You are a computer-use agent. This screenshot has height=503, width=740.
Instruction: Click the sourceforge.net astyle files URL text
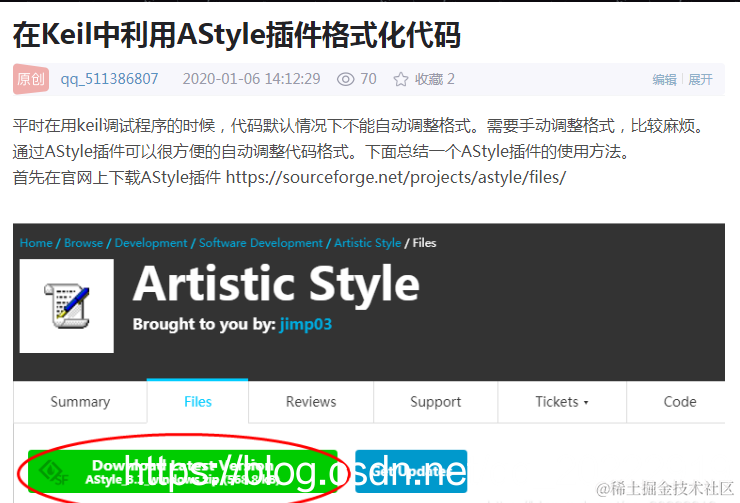click(396, 177)
